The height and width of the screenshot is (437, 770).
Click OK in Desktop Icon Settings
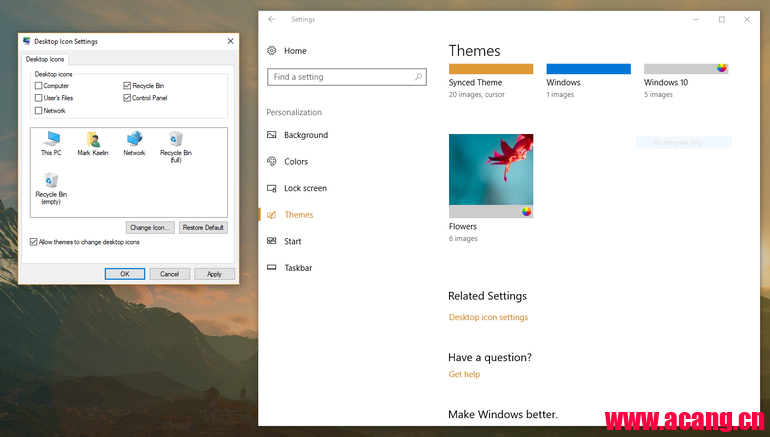(x=125, y=273)
